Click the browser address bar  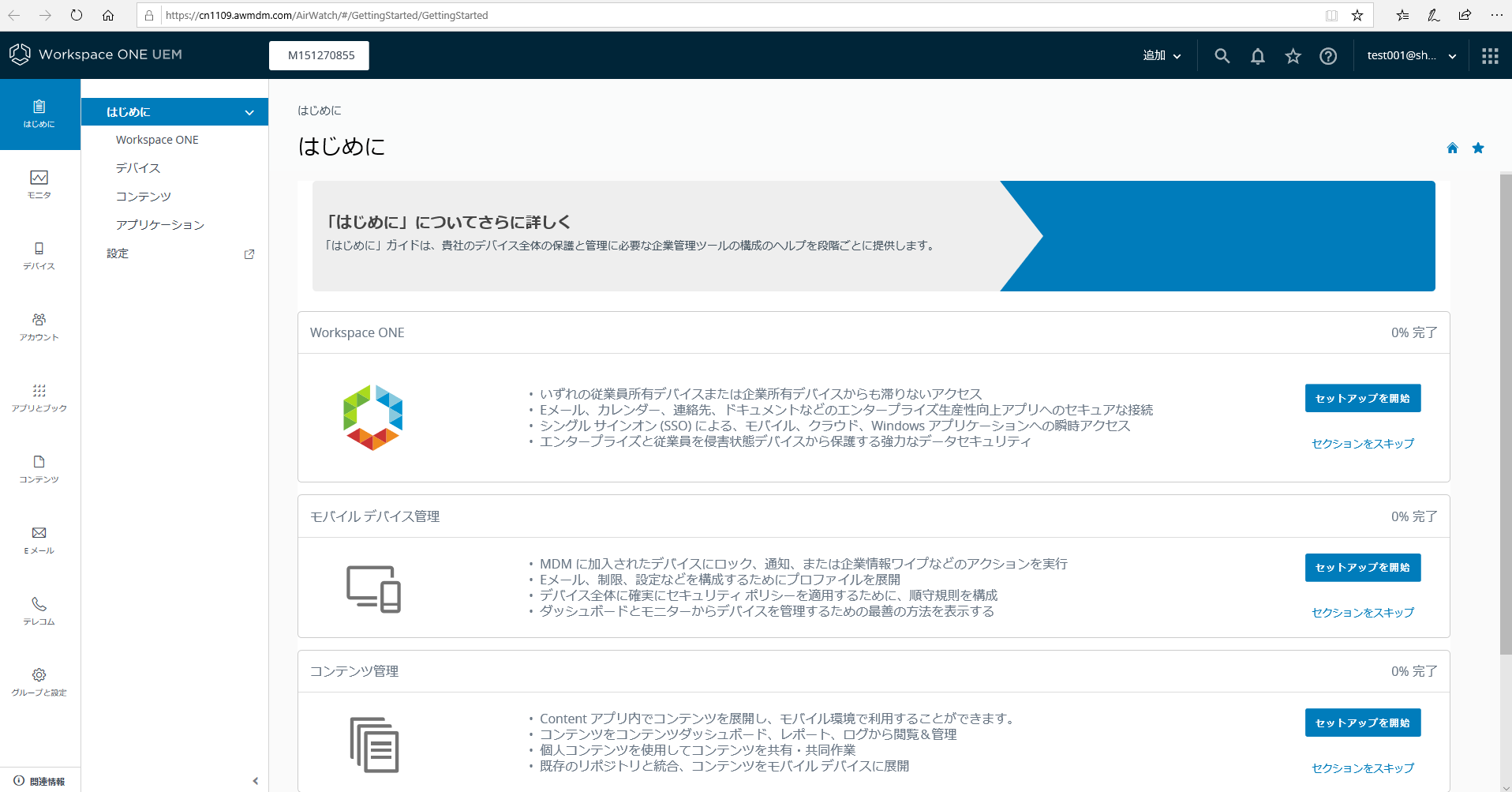click(740, 15)
